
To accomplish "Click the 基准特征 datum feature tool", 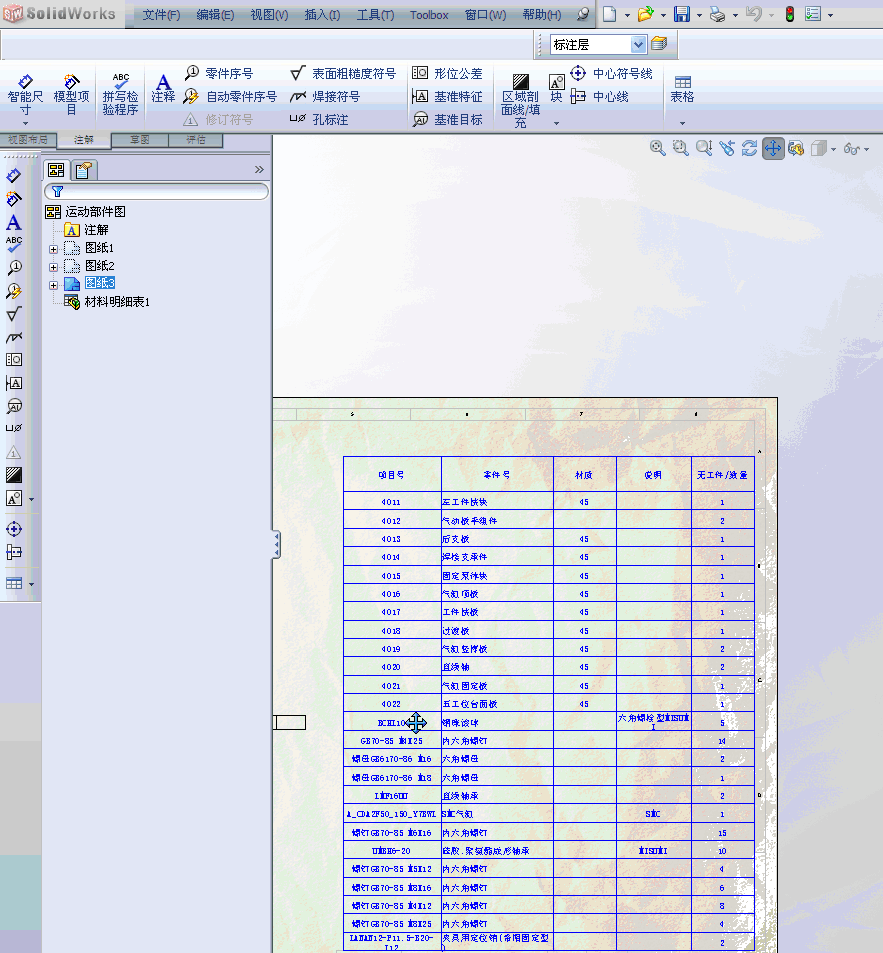I will 447,97.
